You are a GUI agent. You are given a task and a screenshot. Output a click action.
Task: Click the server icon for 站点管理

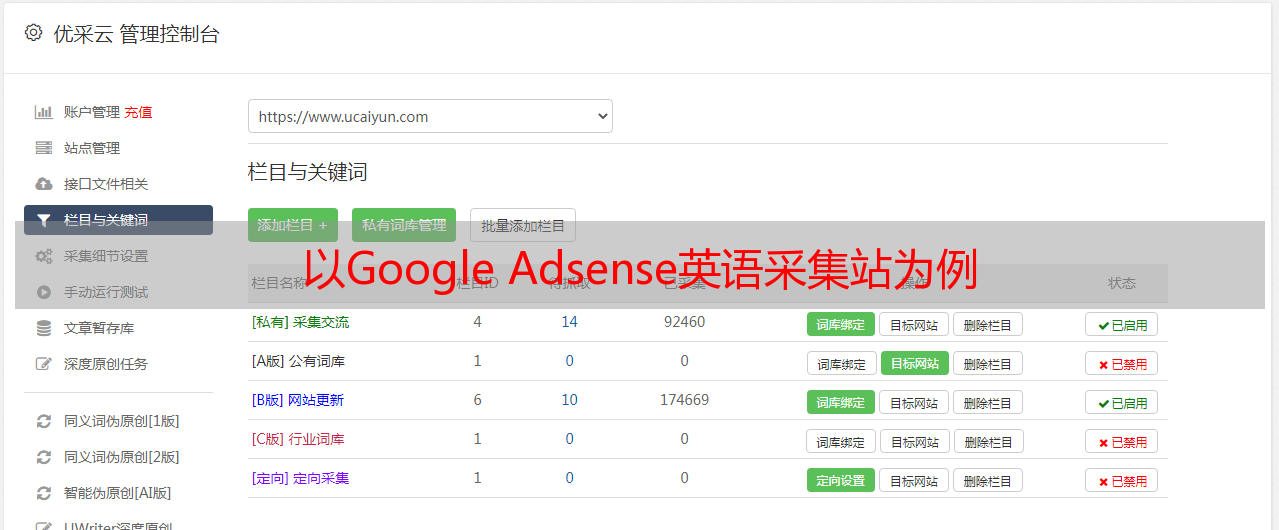(43, 148)
